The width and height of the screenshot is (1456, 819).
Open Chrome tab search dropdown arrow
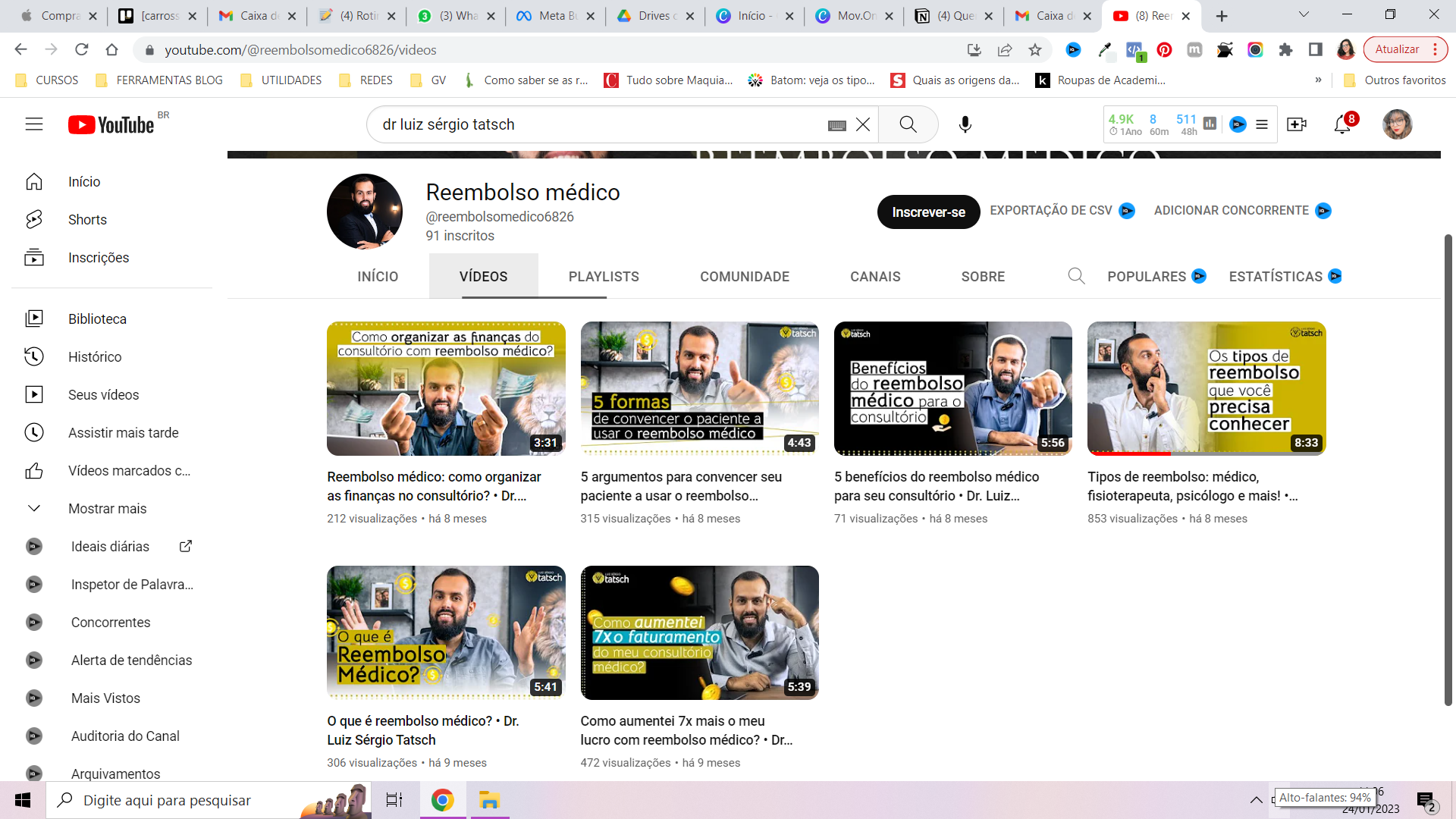click(1304, 14)
